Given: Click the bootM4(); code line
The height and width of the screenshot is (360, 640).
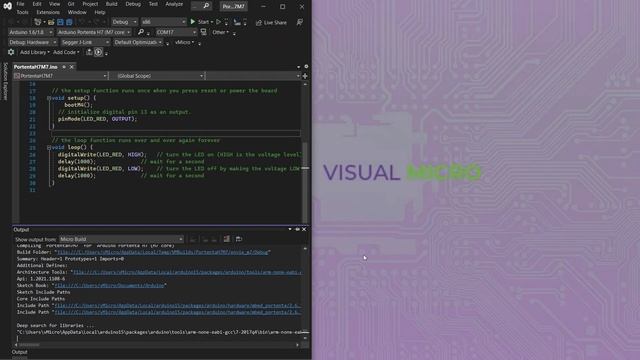Looking at the screenshot, I should [79, 105].
